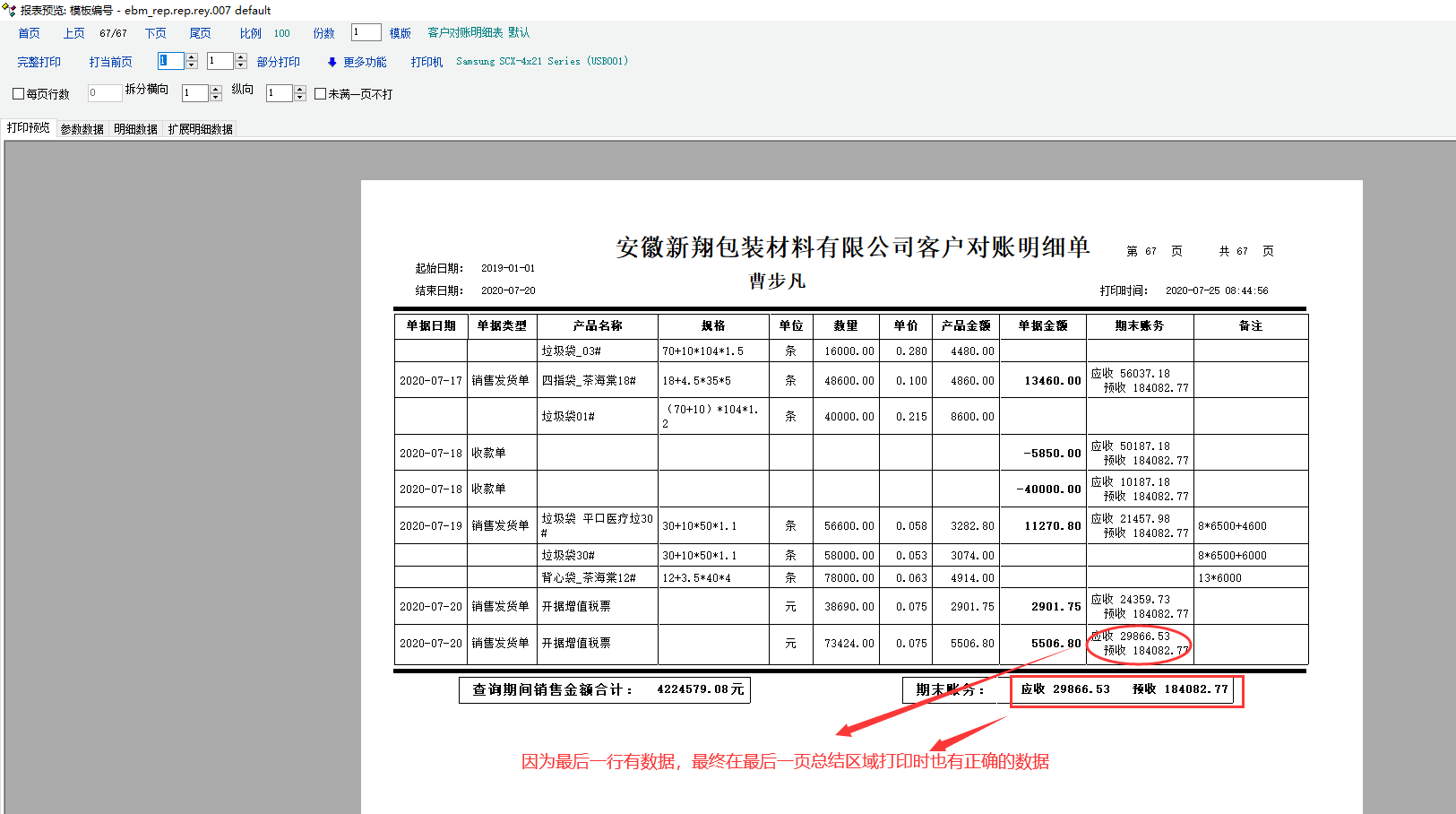Screen dimensions: 1456x814
Task: Click 上页 to view previous page
Action: click(73, 33)
